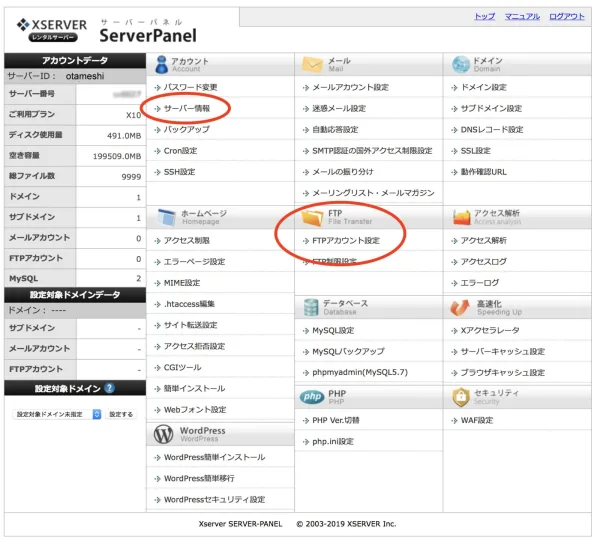
Task: Open PHP Ver.切替
Action: 336,420
